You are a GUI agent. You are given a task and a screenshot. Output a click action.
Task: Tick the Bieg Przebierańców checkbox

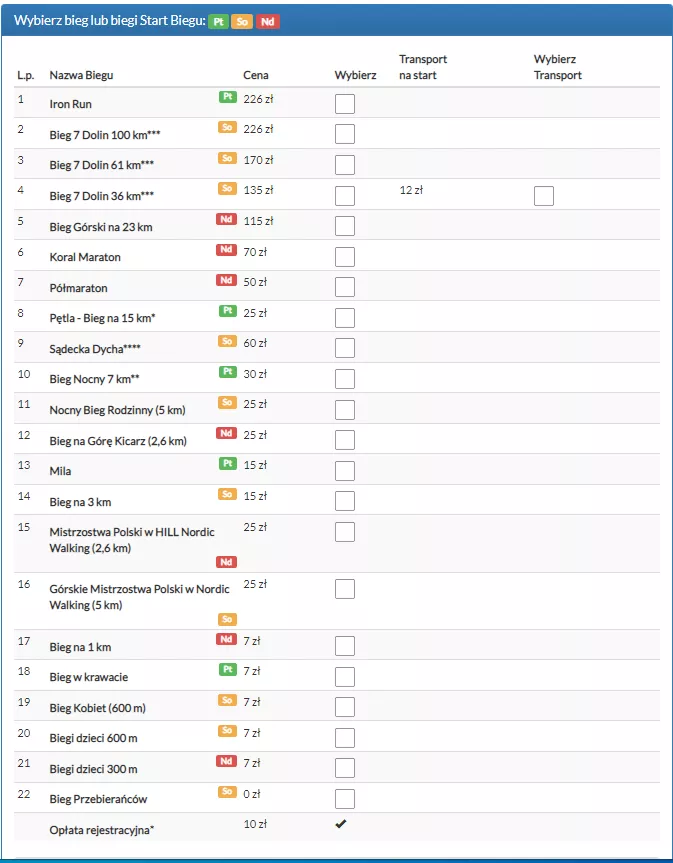point(344,799)
